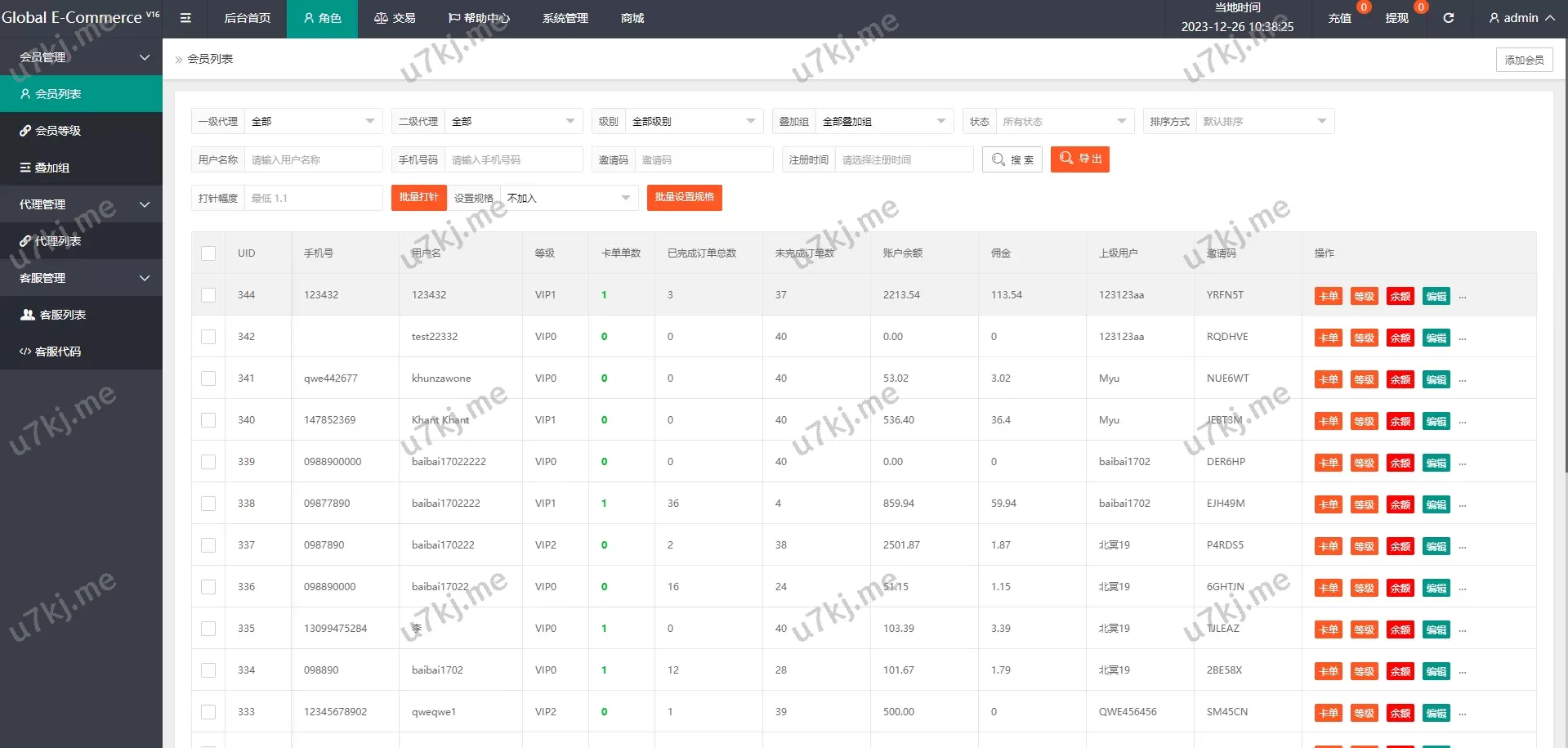This screenshot has height=748, width=1568.
Task: Click the 用户名称 input field
Action: click(x=313, y=160)
